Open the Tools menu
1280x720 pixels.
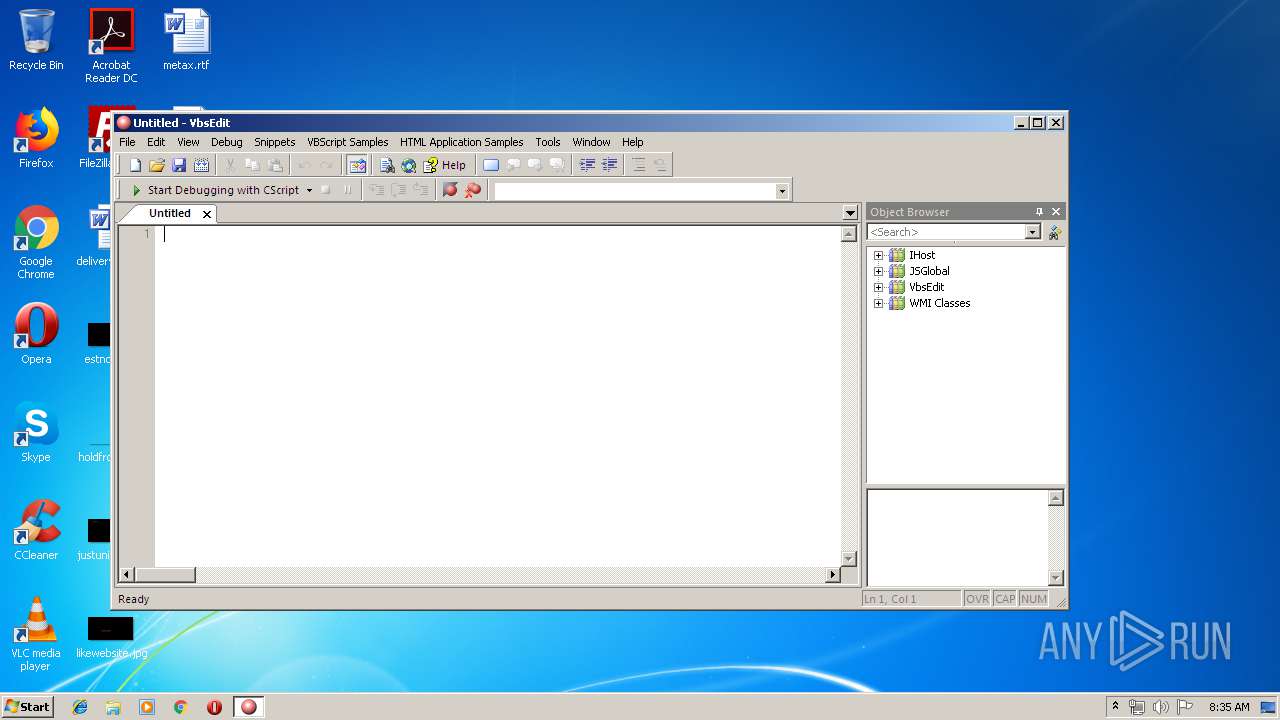[547, 142]
